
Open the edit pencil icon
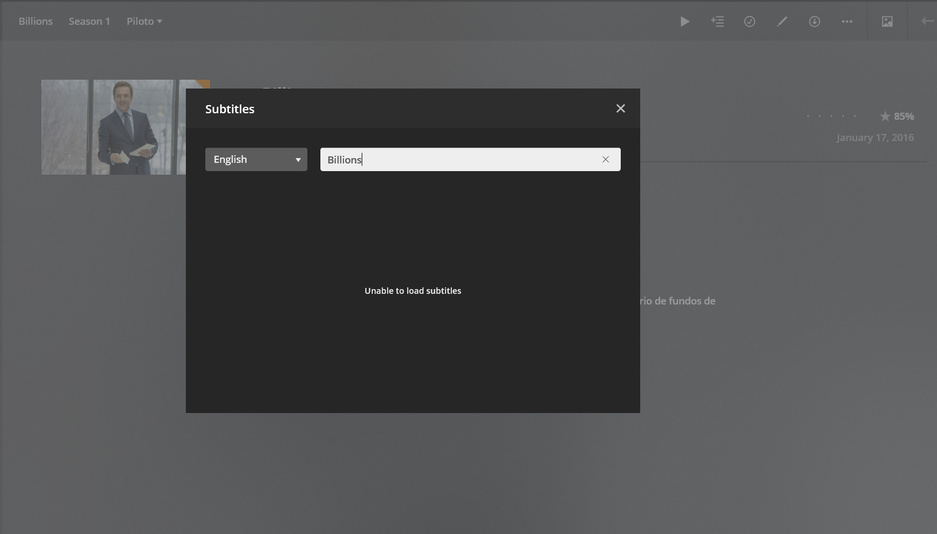coord(782,22)
